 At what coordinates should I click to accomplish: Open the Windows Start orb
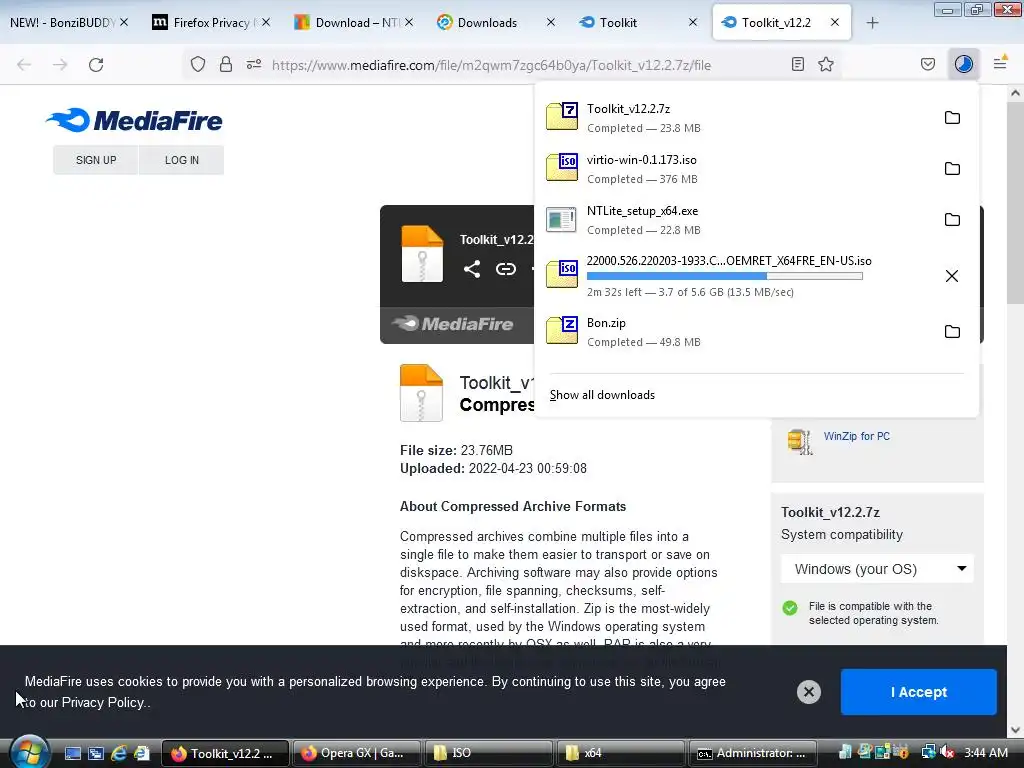pyautogui.click(x=29, y=751)
